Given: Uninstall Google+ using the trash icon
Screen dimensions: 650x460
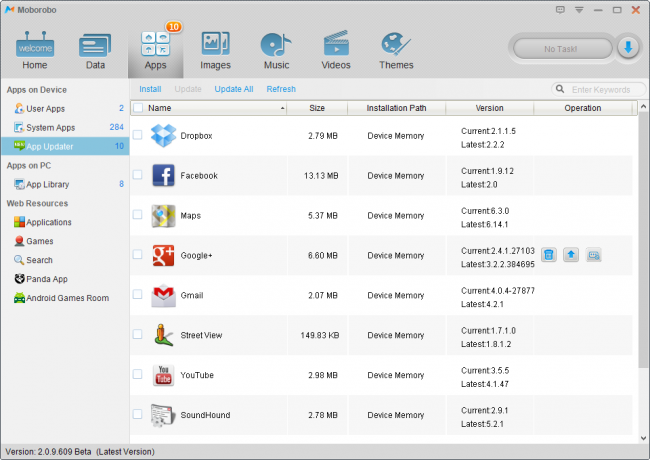Looking at the screenshot, I should pyautogui.click(x=548, y=255).
